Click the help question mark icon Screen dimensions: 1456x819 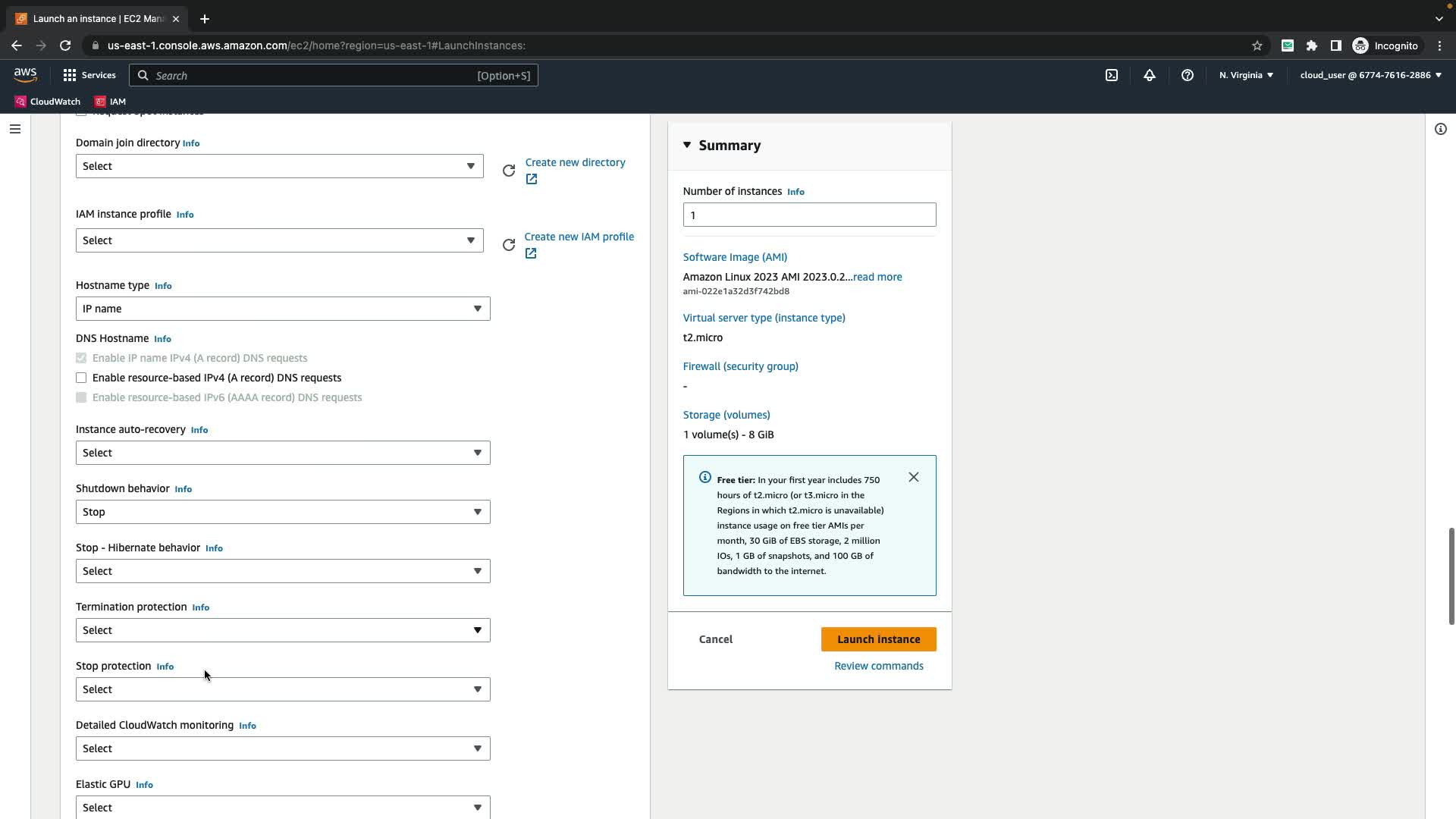point(1187,75)
